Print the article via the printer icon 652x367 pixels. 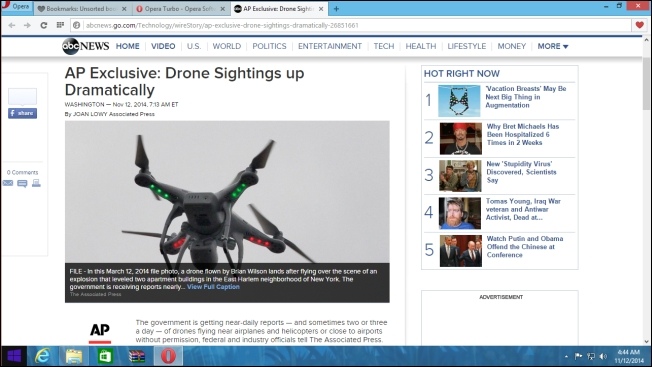(x=36, y=183)
